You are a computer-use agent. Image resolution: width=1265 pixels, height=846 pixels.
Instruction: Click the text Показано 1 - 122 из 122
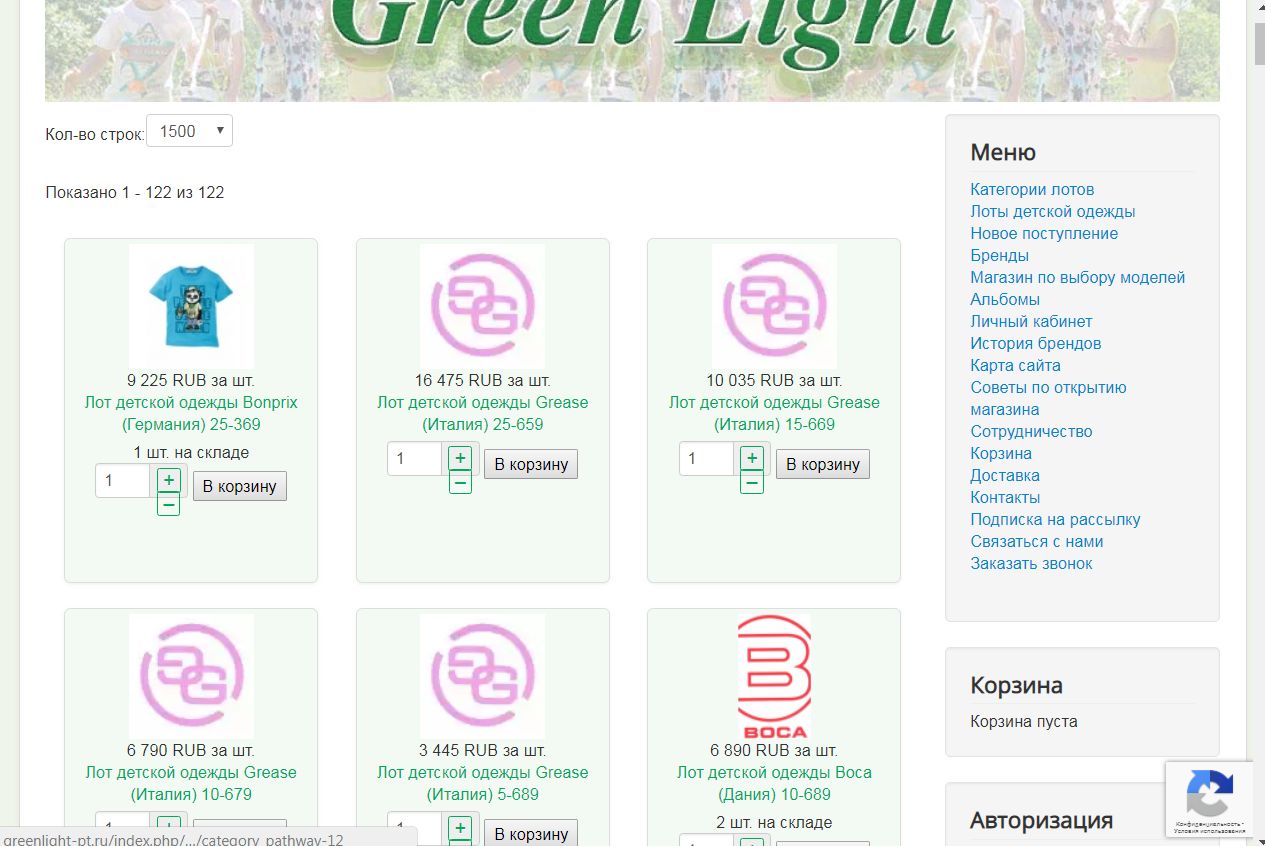coord(135,192)
